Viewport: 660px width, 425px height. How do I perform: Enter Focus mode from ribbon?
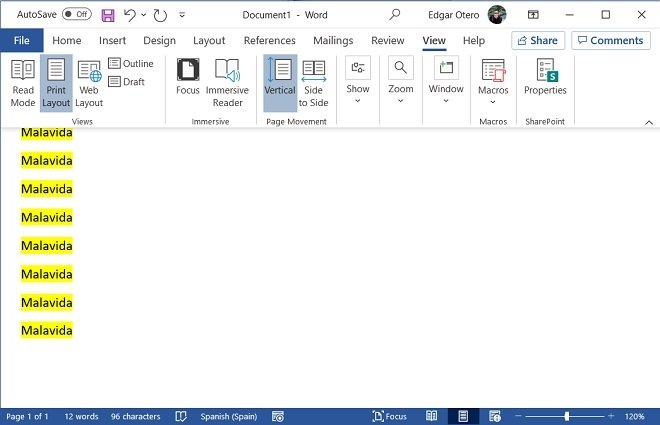(x=188, y=77)
